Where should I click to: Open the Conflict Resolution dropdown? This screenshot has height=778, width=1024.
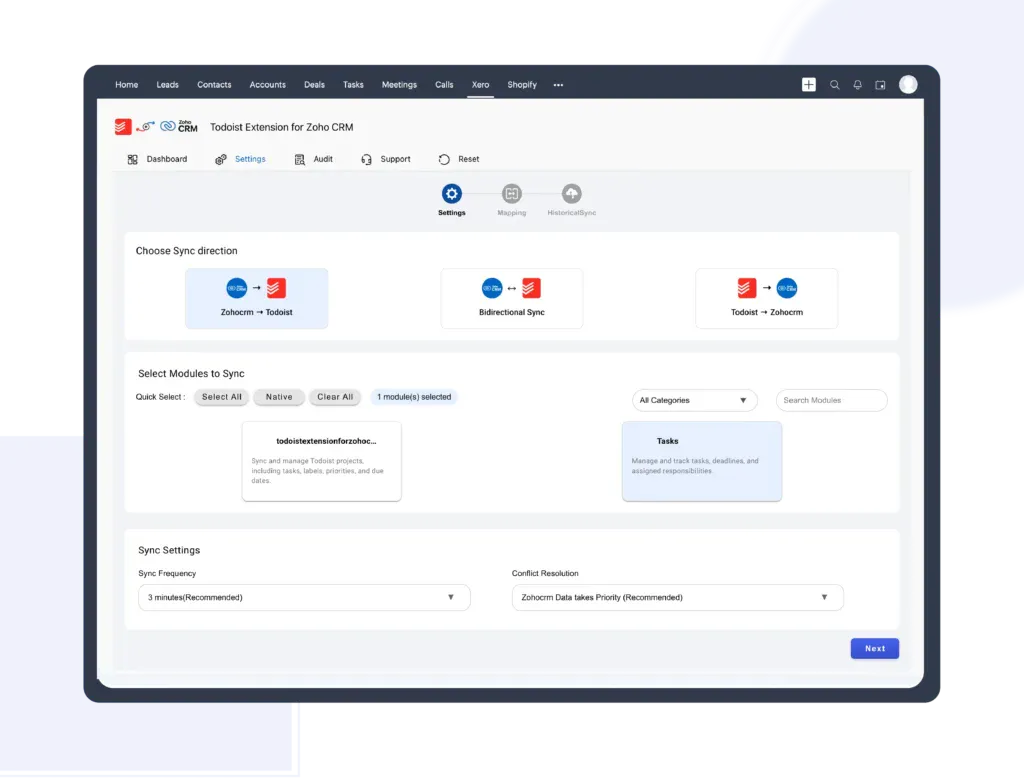[677, 598]
